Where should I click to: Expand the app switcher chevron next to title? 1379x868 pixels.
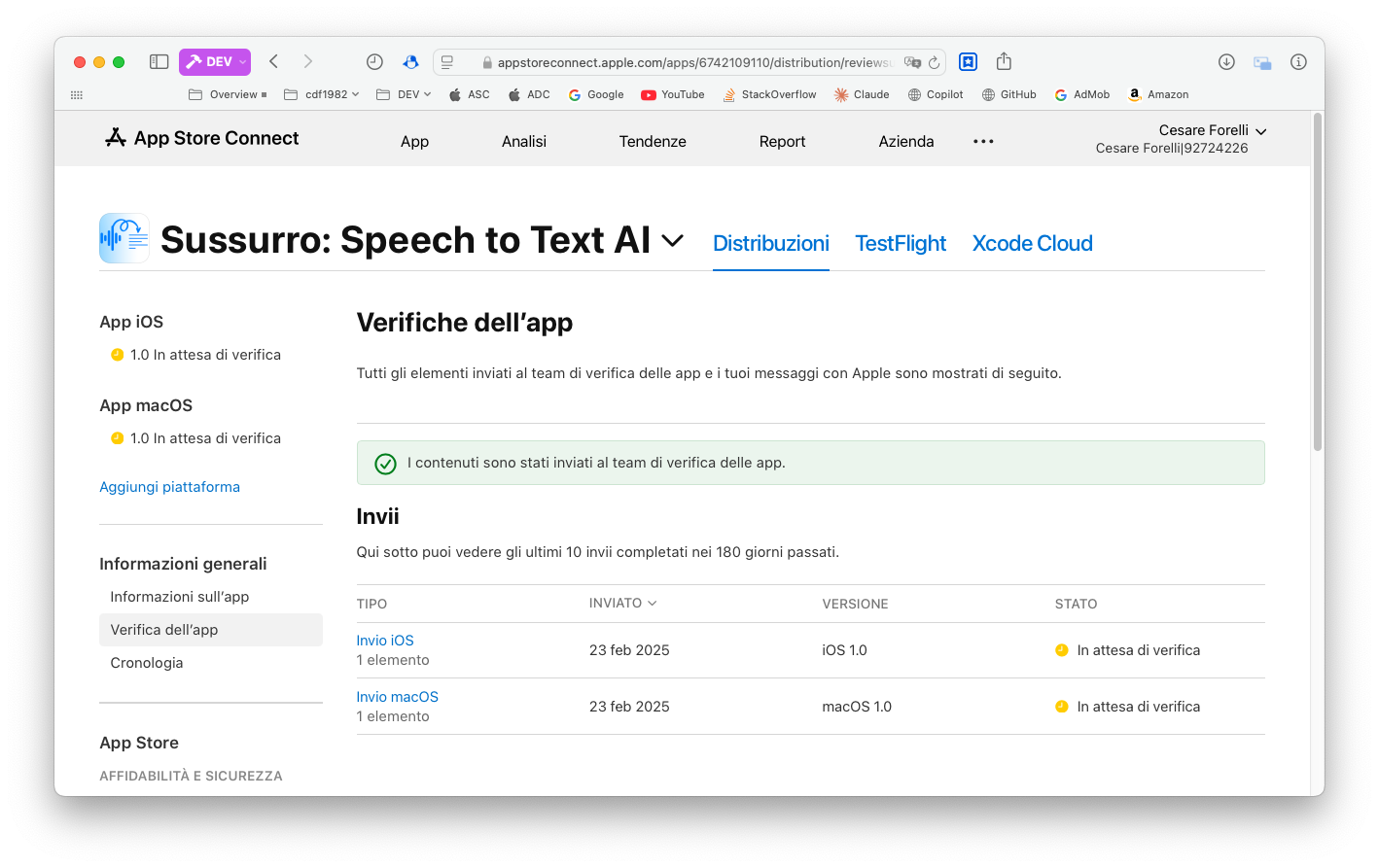pyautogui.click(x=673, y=241)
